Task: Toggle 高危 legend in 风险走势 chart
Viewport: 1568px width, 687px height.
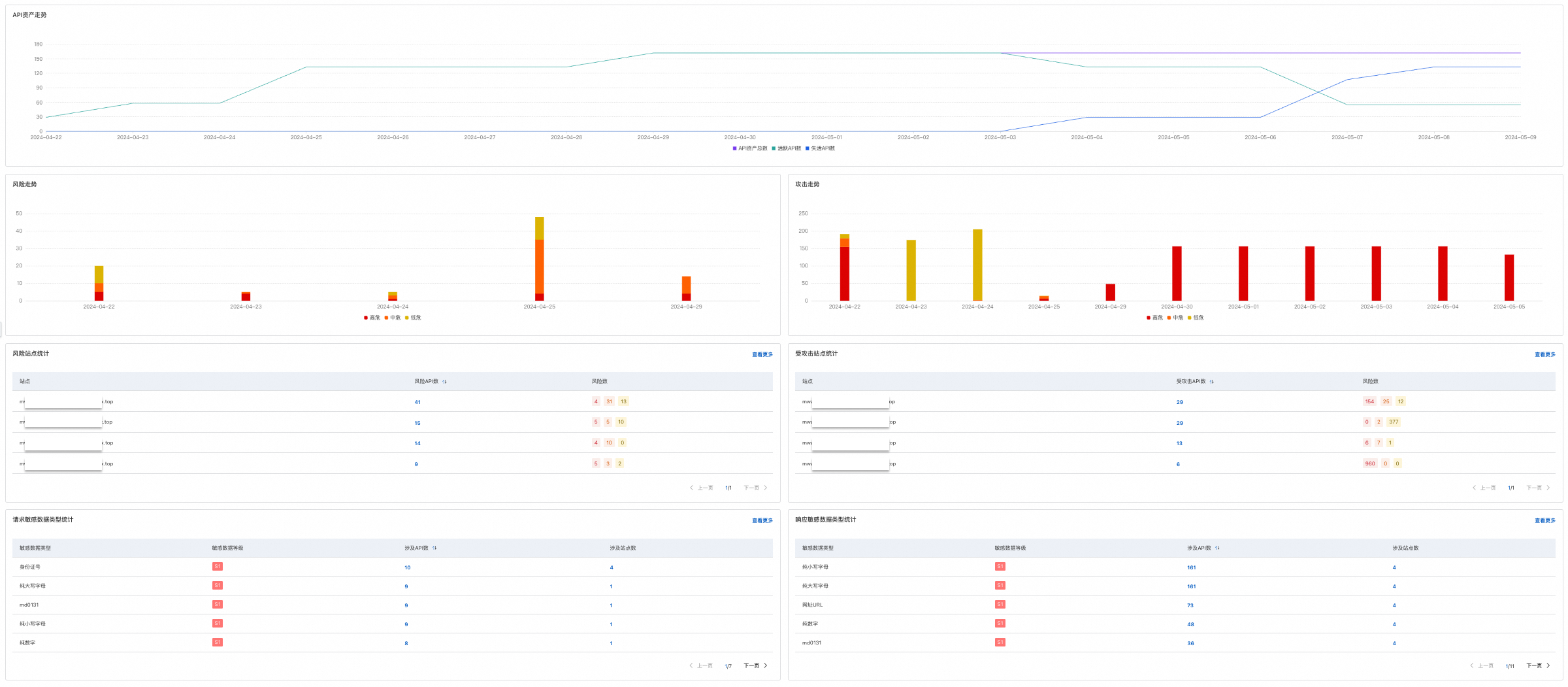Action: (x=372, y=318)
